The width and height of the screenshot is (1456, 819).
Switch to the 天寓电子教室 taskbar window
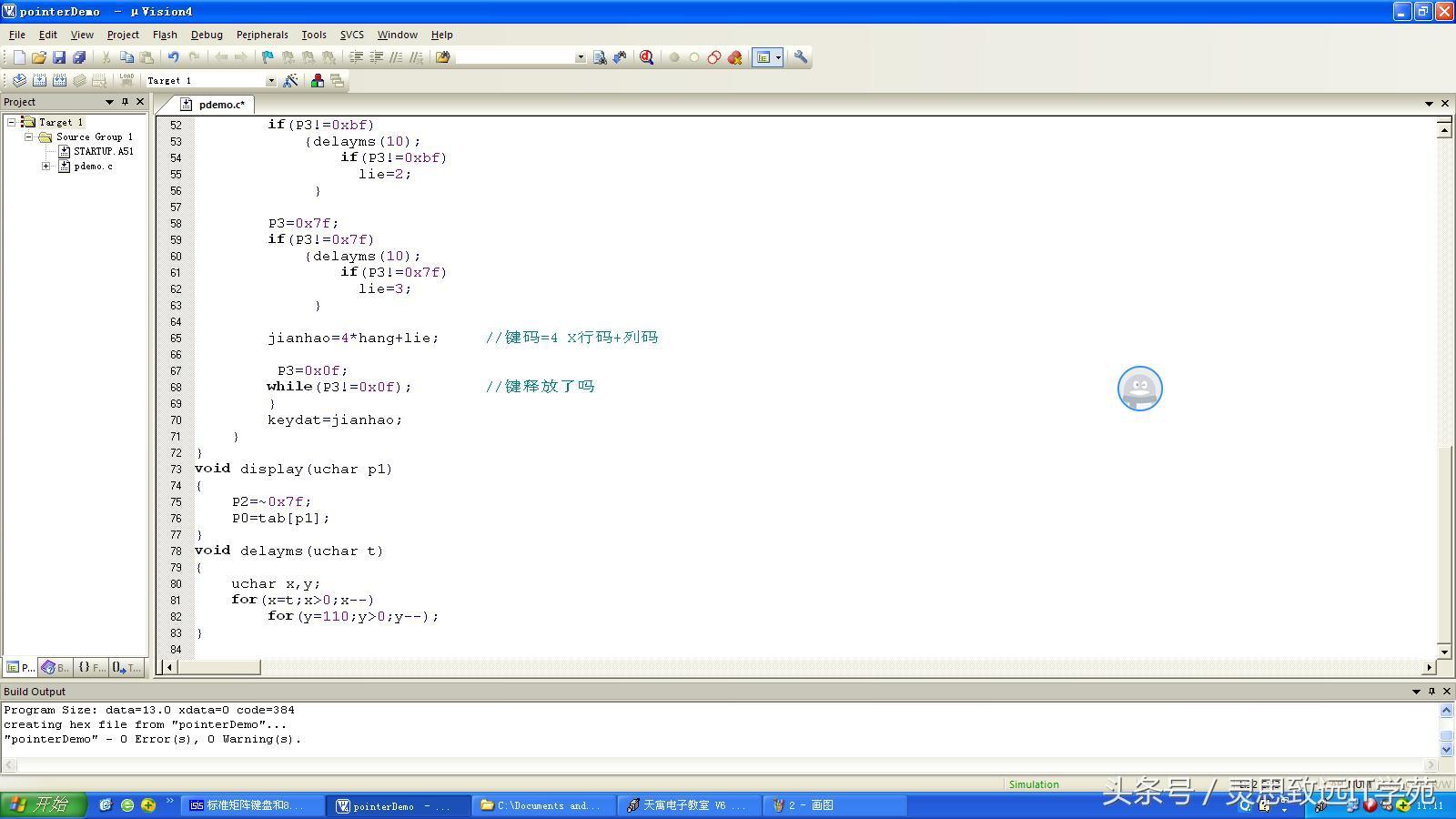pyautogui.click(x=689, y=805)
